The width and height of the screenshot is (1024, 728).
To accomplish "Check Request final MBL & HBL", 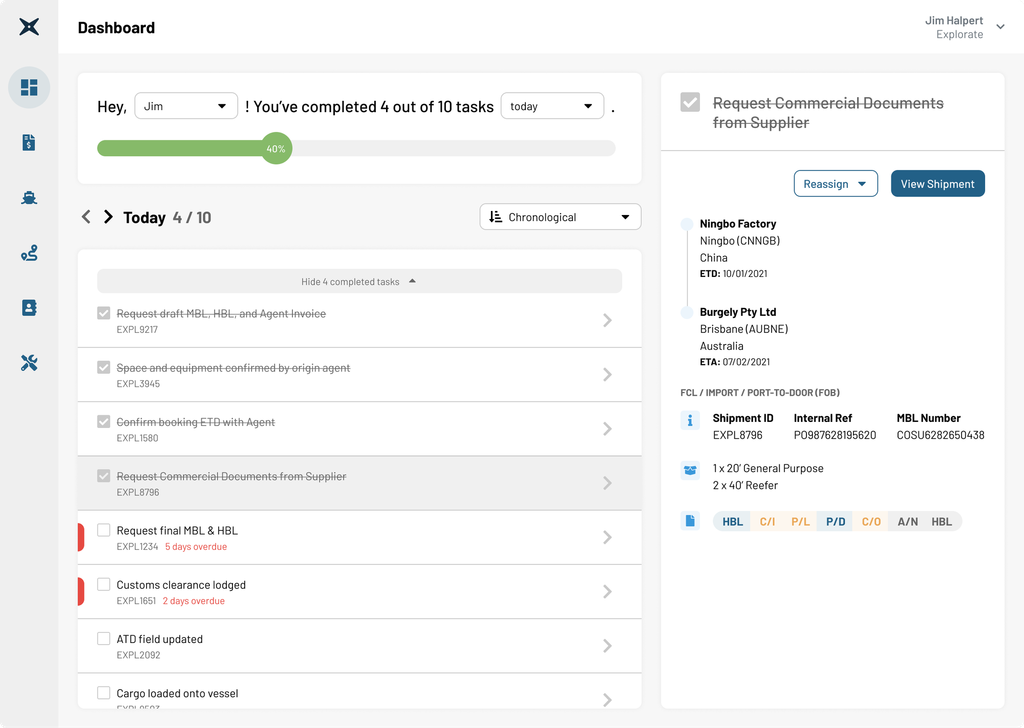I will click(103, 530).
